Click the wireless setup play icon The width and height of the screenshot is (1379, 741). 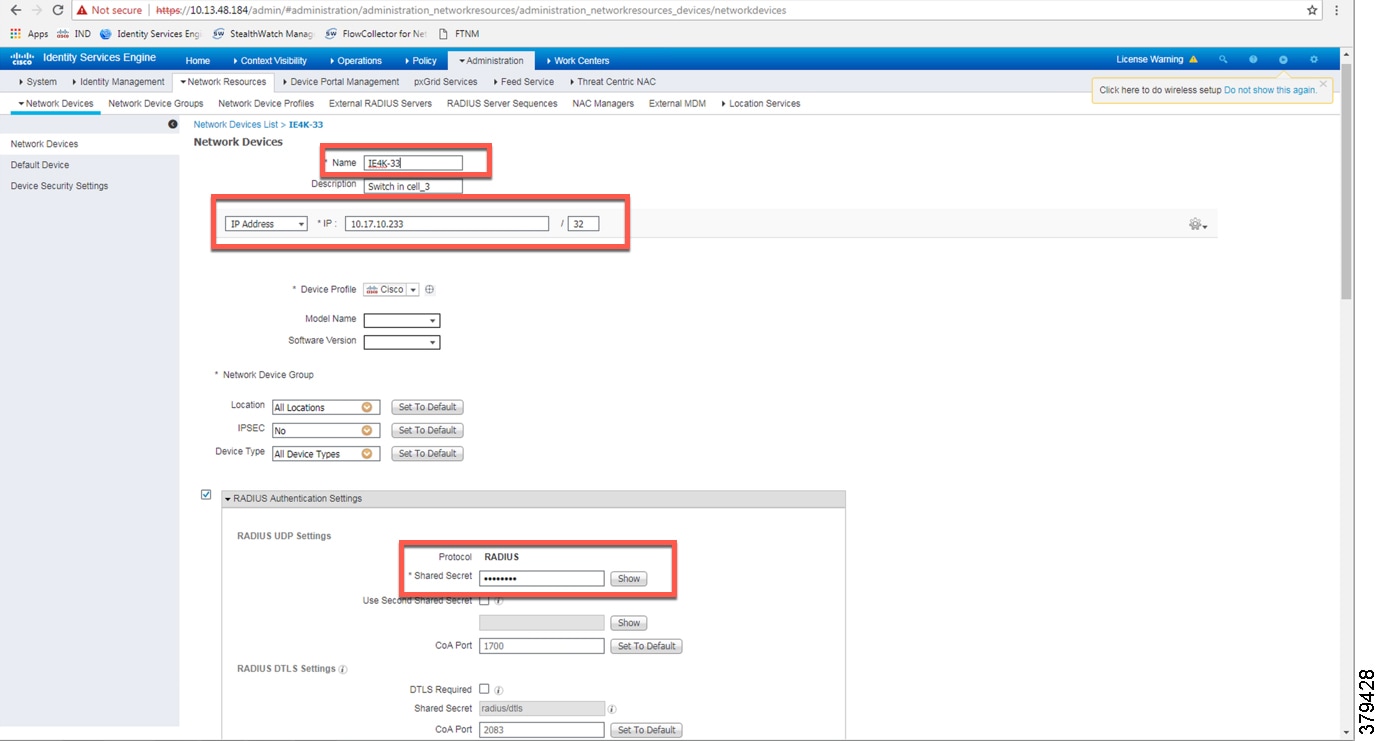tap(1283, 59)
